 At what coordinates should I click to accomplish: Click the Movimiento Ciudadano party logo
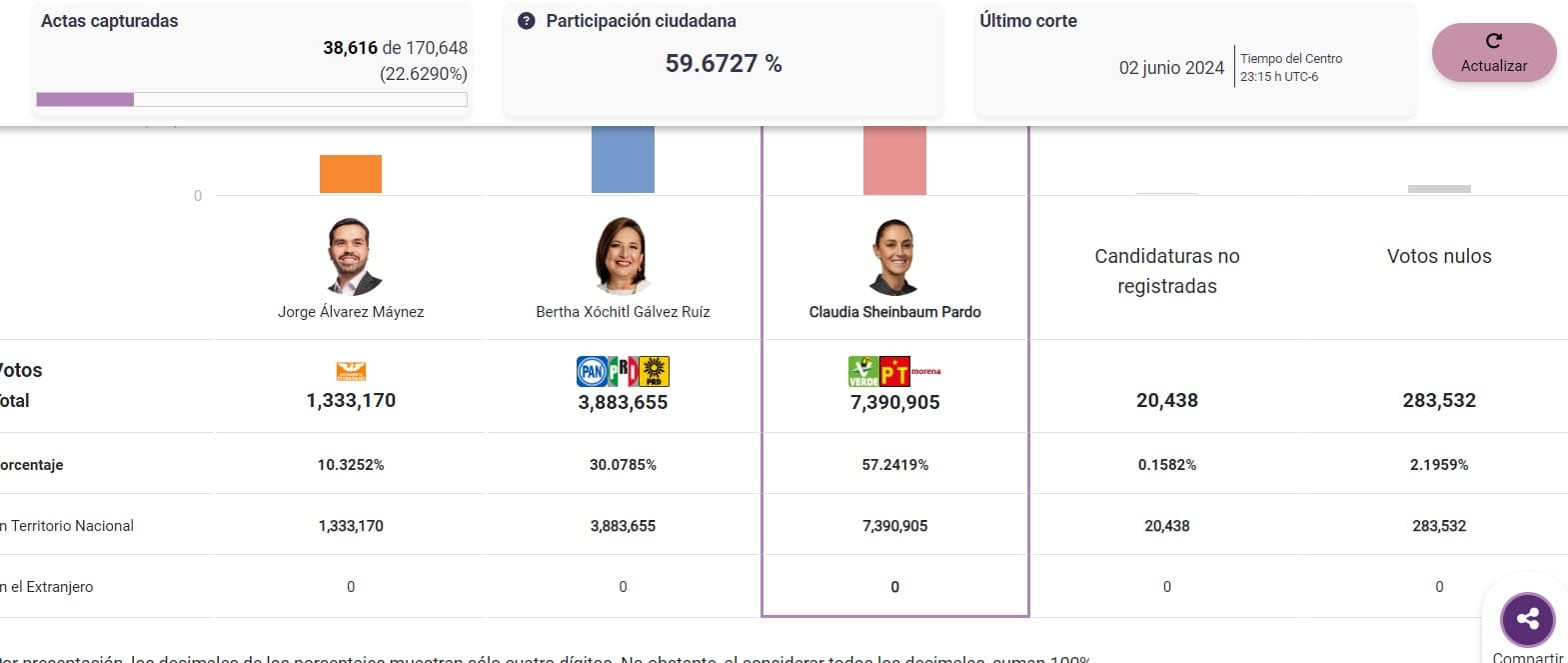[351, 372]
